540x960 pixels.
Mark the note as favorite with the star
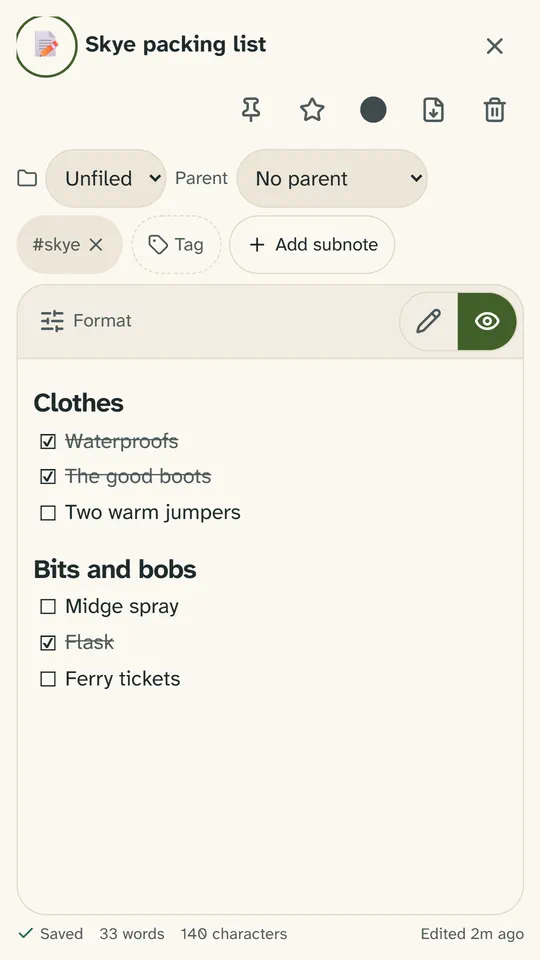point(312,110)
